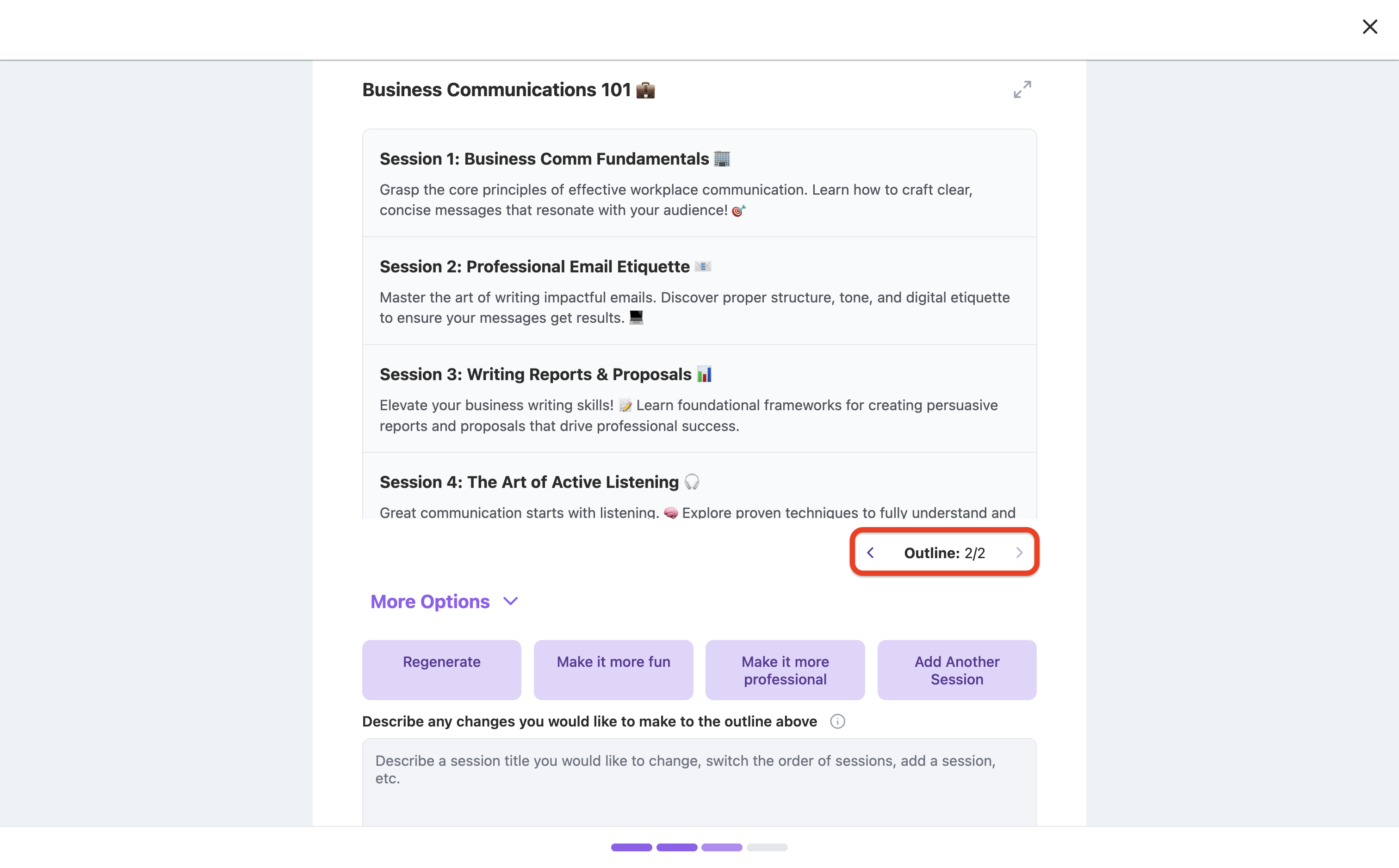
Task: Select Session 1: Business Comm Fundamentals
Action: pyautogui.click(x=699, y=183)
